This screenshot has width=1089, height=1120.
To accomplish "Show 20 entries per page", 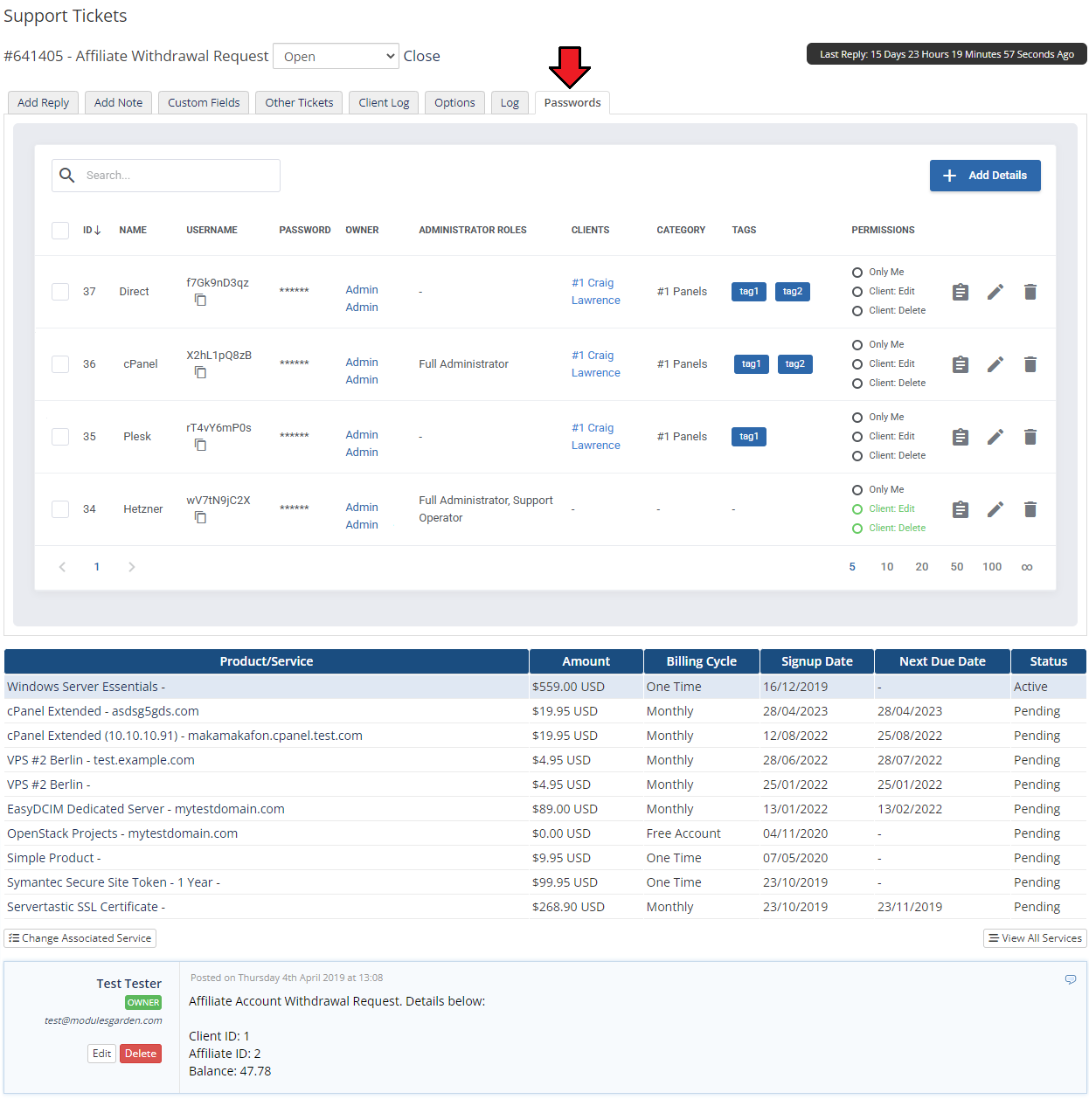I will click(x=922, y=567).
